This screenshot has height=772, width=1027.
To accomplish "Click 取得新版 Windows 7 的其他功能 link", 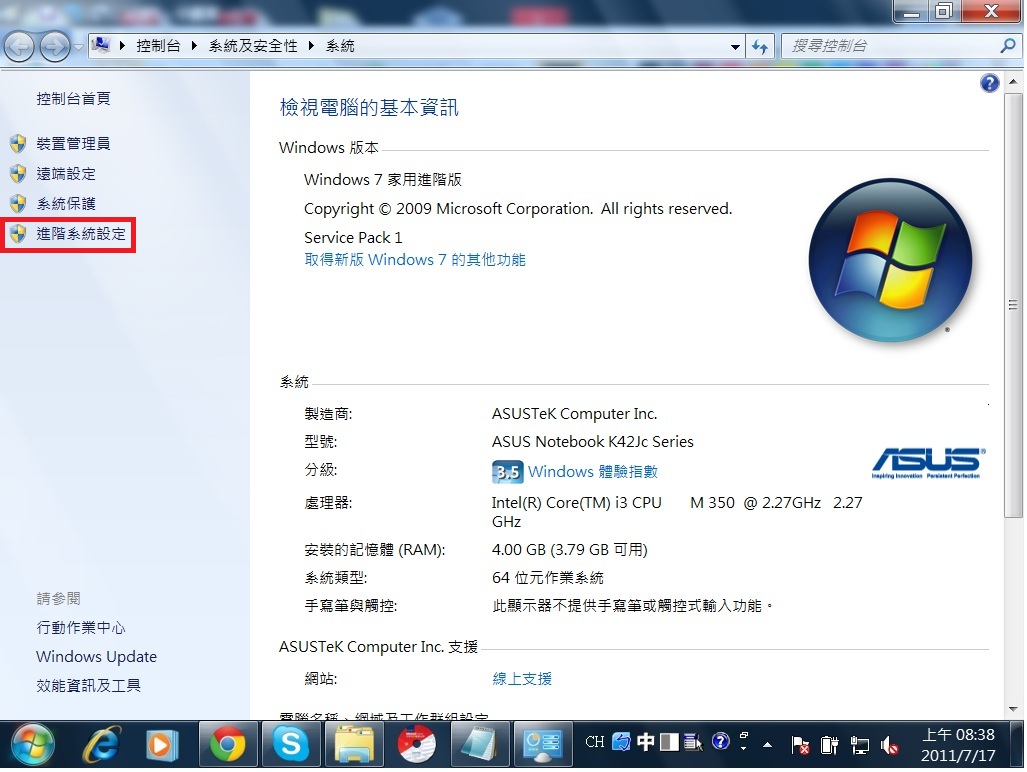I will (x=415, y=260).
